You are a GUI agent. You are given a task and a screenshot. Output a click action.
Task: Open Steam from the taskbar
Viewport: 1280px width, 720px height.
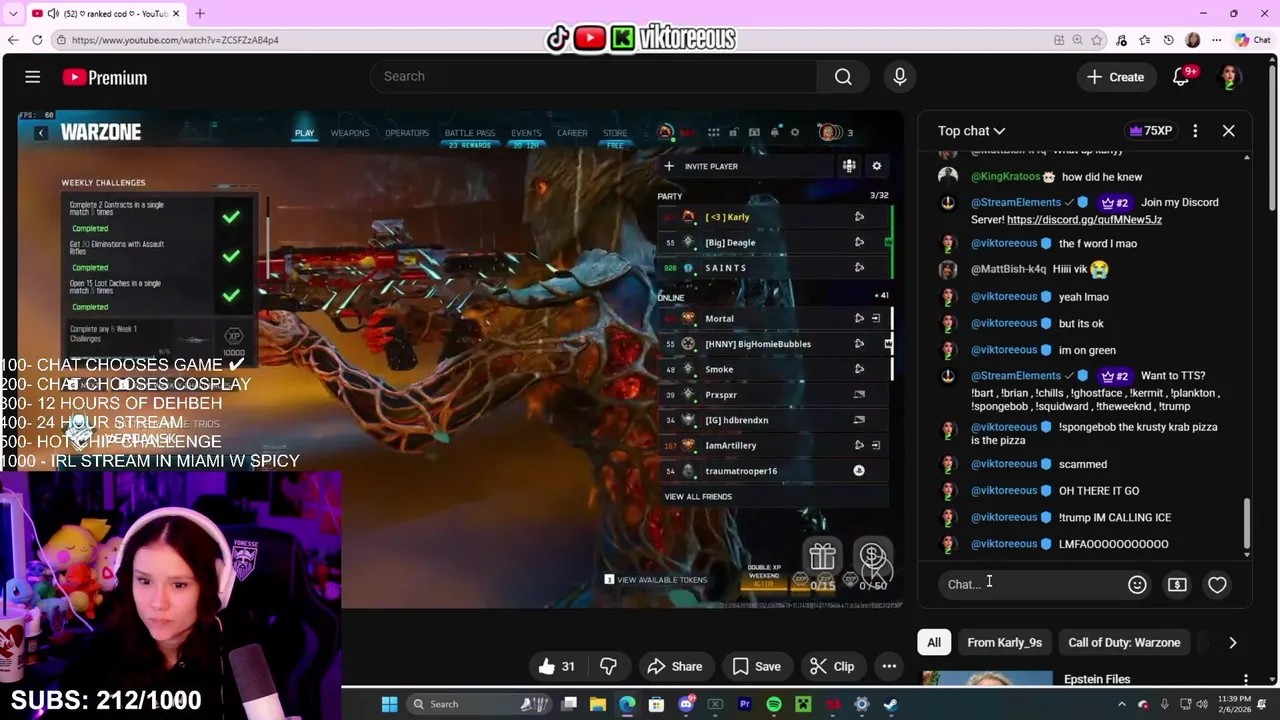tap(890, 704)
